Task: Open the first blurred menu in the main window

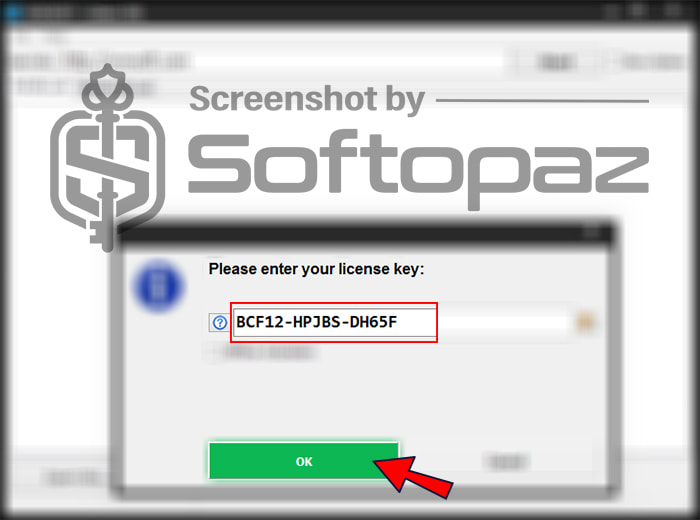Action: (x=24, y=38)
